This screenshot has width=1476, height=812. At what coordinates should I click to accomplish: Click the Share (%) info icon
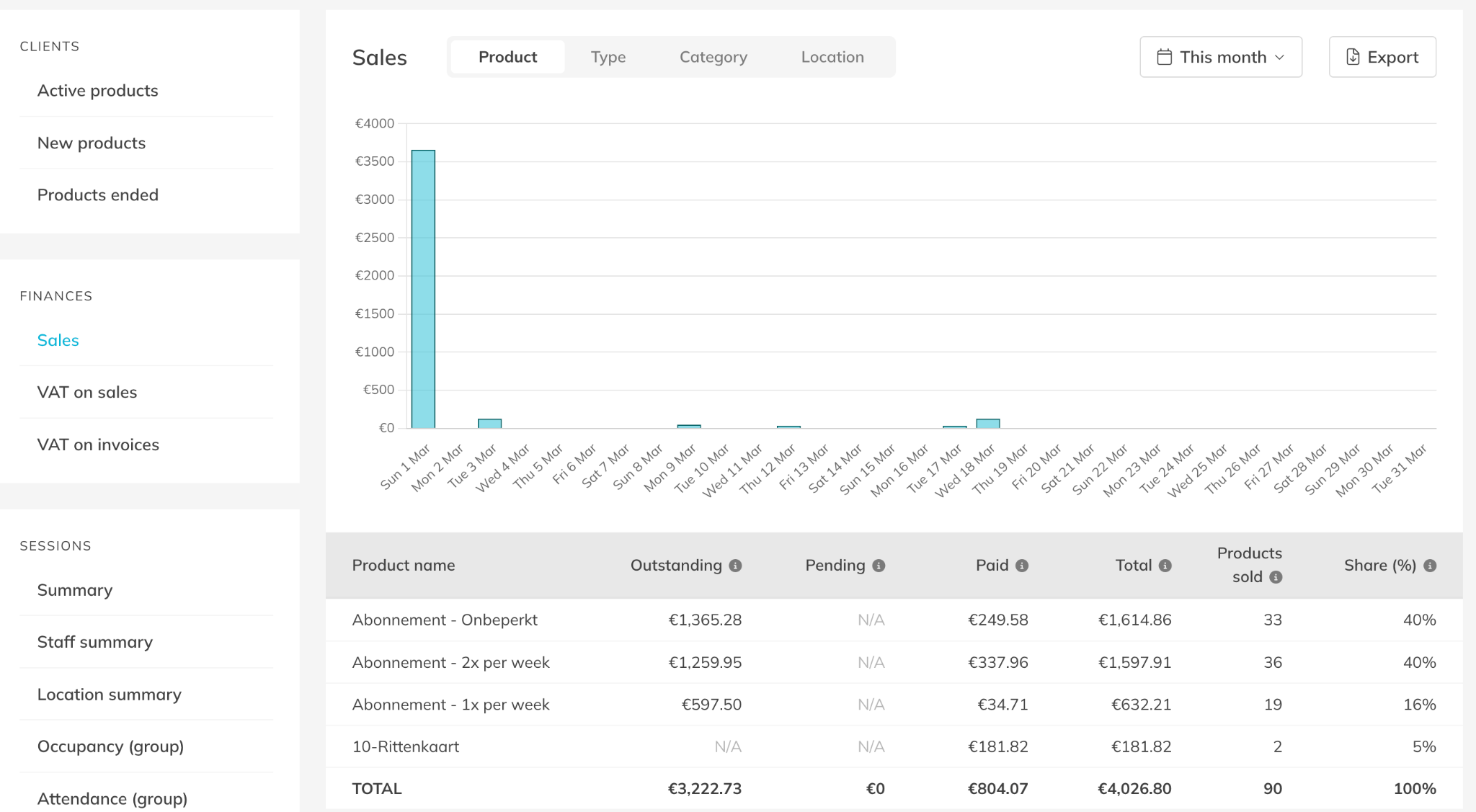point(1430,566)
